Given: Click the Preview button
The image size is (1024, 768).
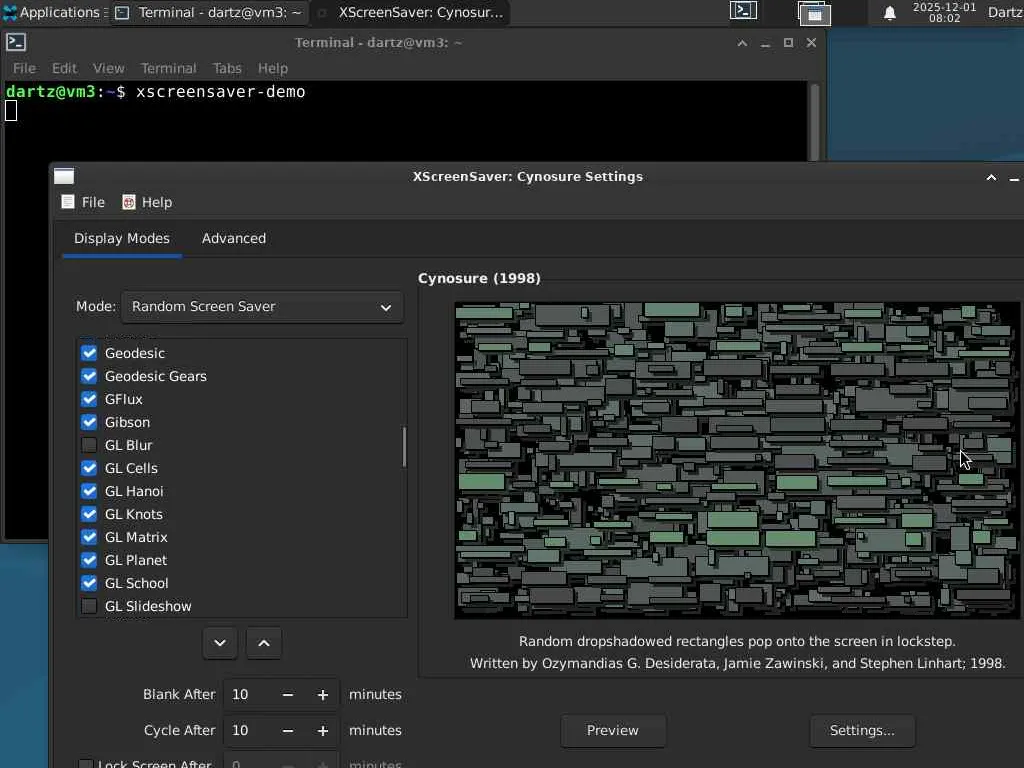Looking at the screenshot, I should coord(612,731).
